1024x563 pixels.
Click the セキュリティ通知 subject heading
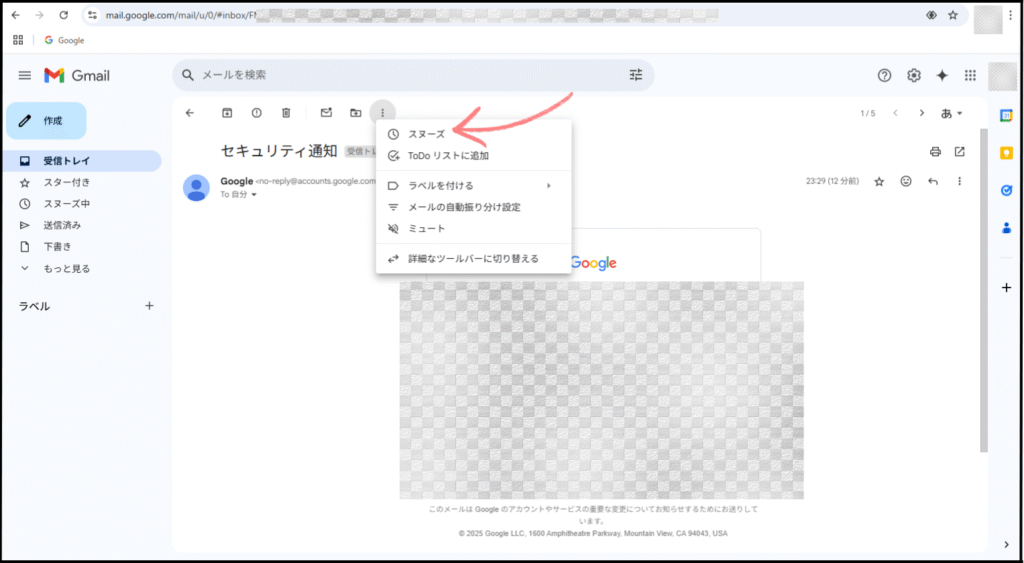(x=279, y=151)
